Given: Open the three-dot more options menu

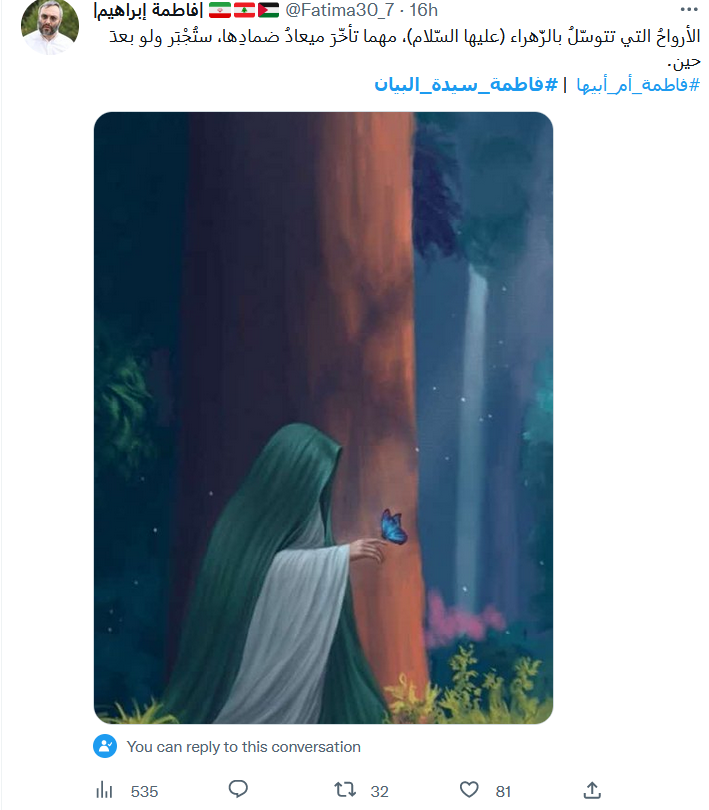Looking at the screenshot, I should [689, 9].
